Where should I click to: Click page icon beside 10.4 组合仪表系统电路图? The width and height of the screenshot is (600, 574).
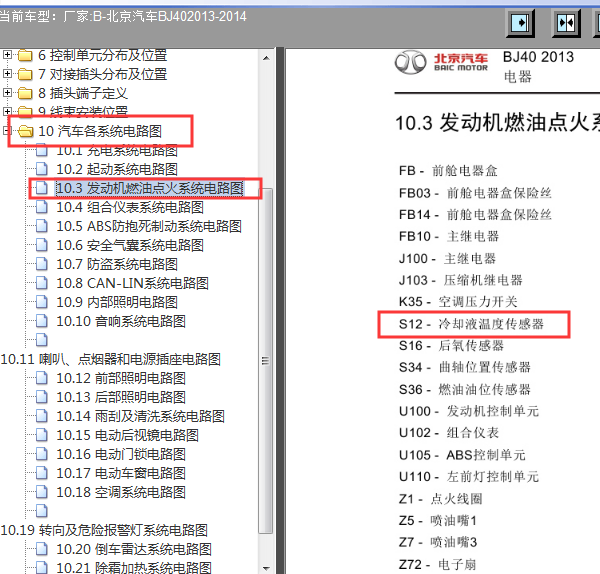42,207
